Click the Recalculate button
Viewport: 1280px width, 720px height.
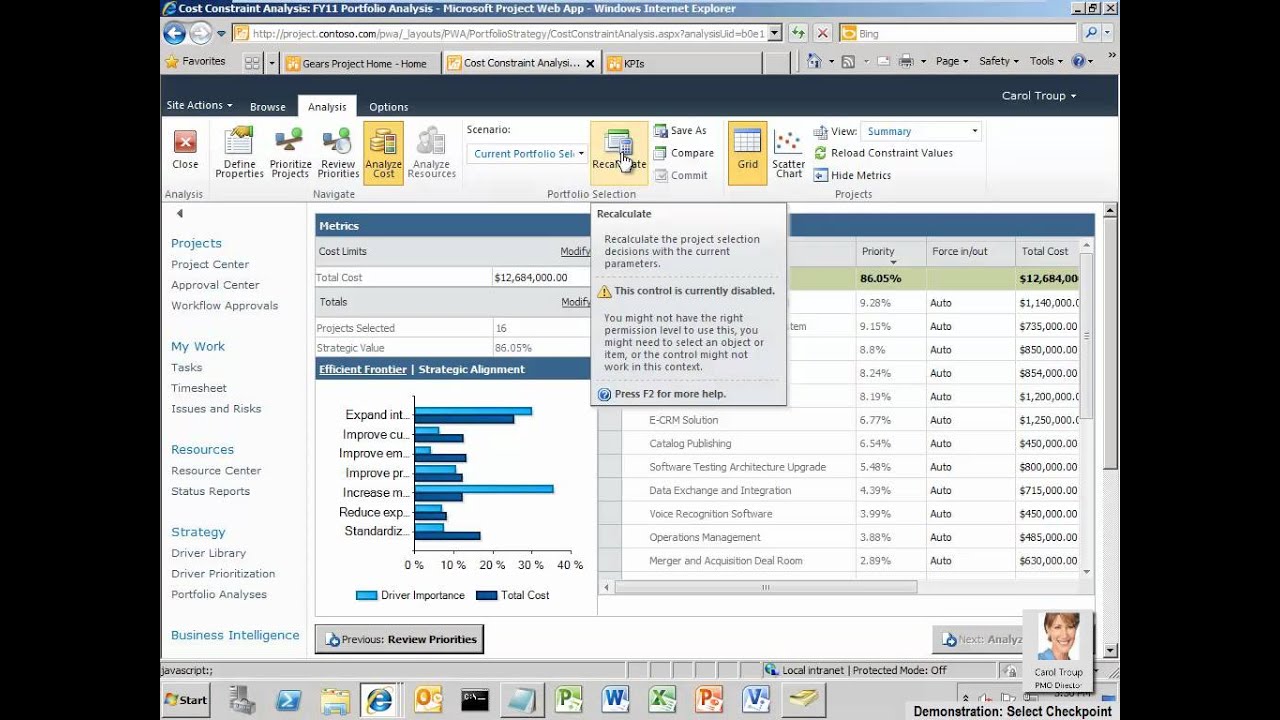(619, 153)
